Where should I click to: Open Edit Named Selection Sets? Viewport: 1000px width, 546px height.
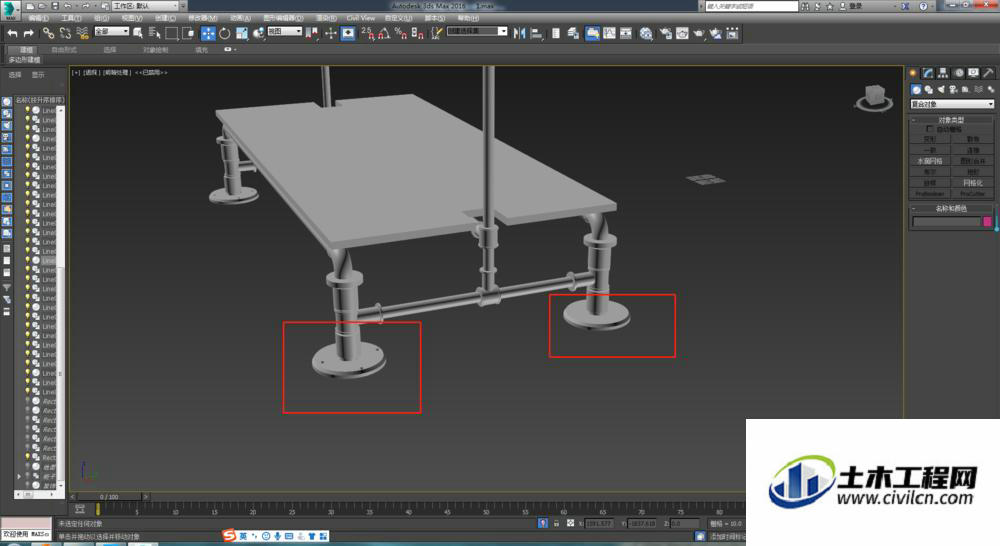tap(436, 33)
